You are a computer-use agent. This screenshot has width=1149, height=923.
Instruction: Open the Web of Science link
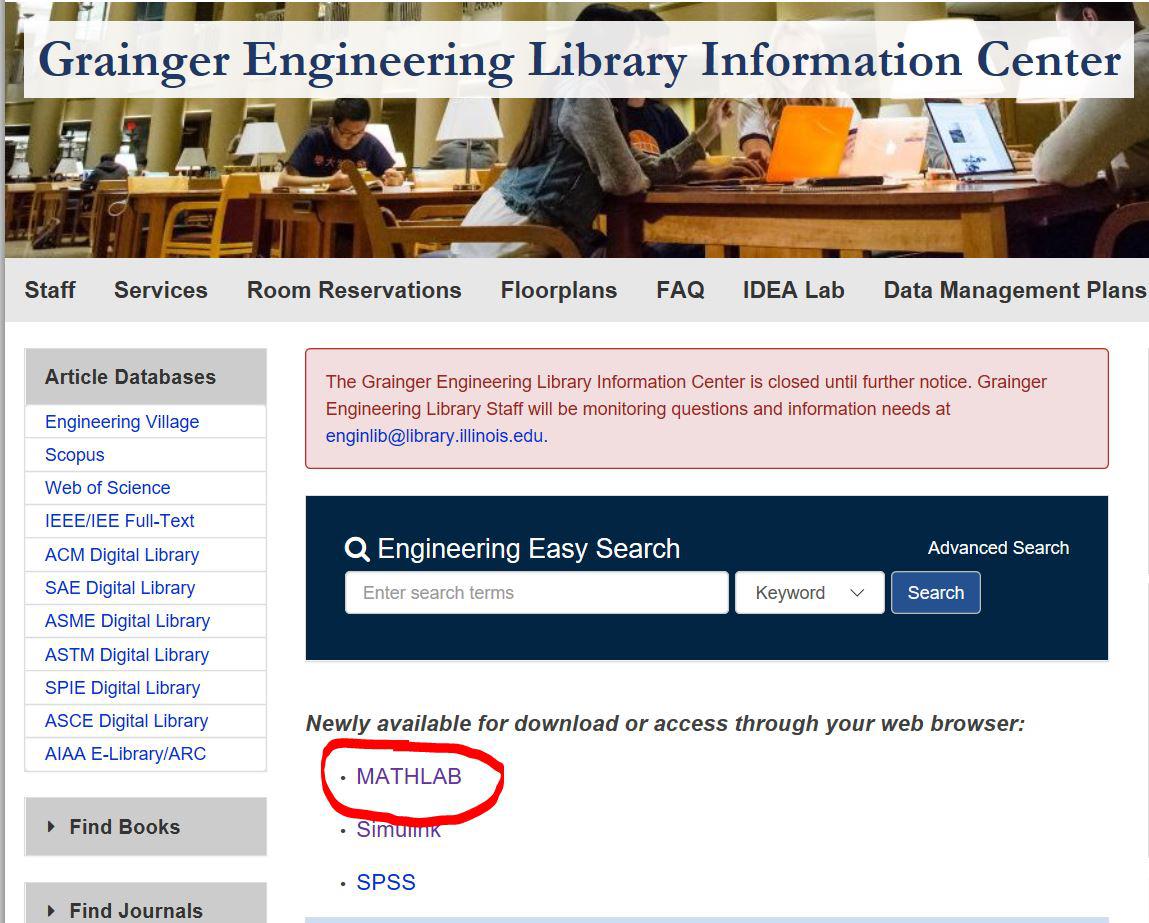(107, 488)
